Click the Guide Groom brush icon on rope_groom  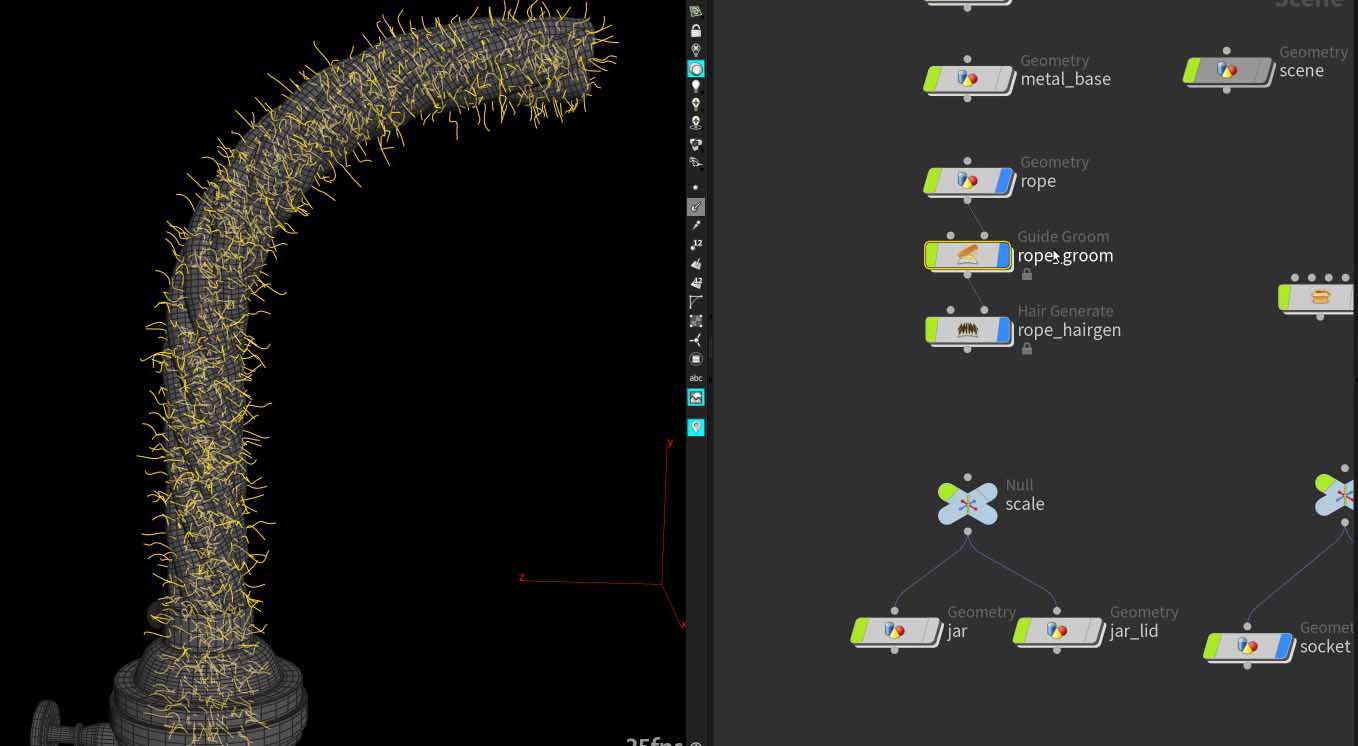(967, 256)
